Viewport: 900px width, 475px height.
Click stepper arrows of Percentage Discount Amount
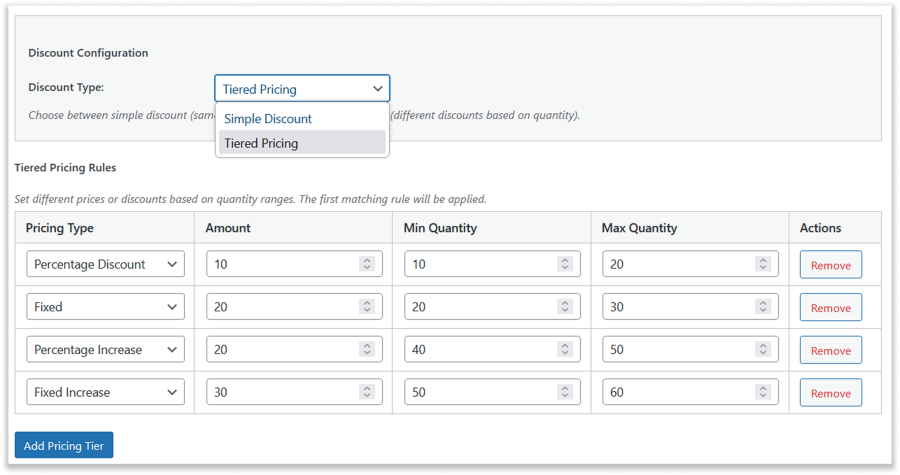367,264
